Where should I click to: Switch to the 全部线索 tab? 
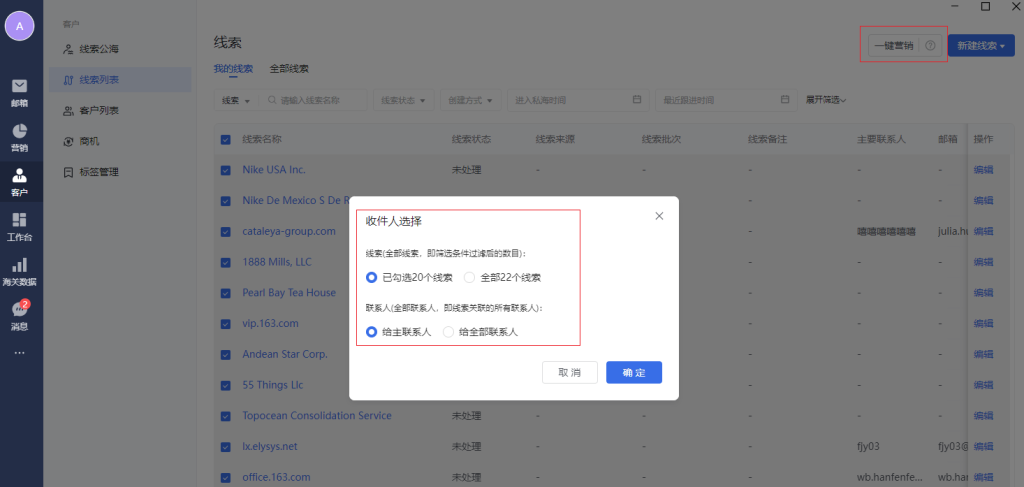(x=289, y=69)
